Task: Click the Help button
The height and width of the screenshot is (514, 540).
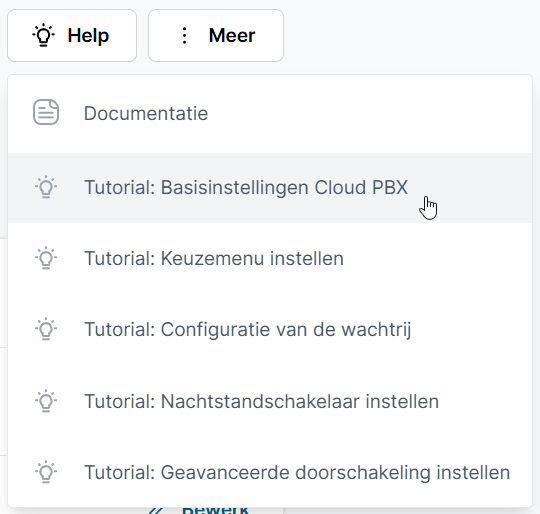Action: (72, 35)
